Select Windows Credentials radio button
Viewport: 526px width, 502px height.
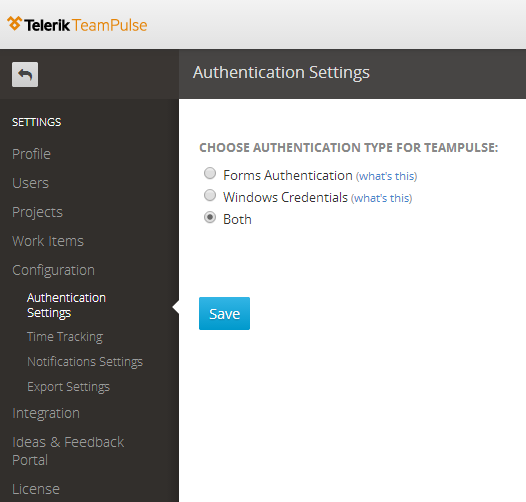[210, 195]
